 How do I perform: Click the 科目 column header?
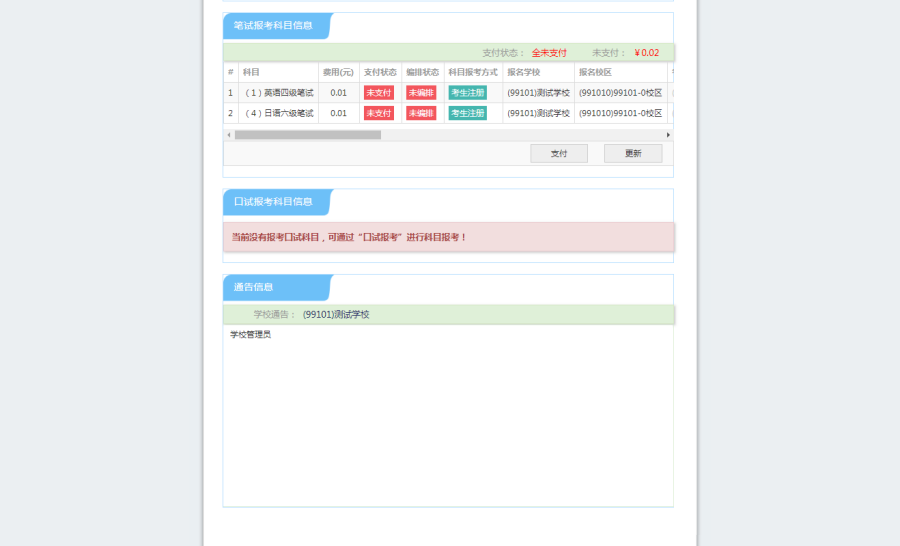(252, 72)
